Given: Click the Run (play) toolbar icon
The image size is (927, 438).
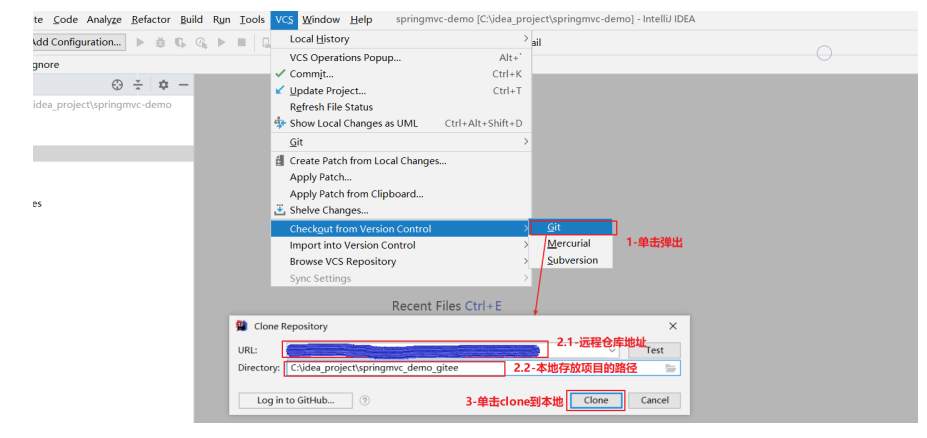Looking at the screenshot, I should (140, 42).
